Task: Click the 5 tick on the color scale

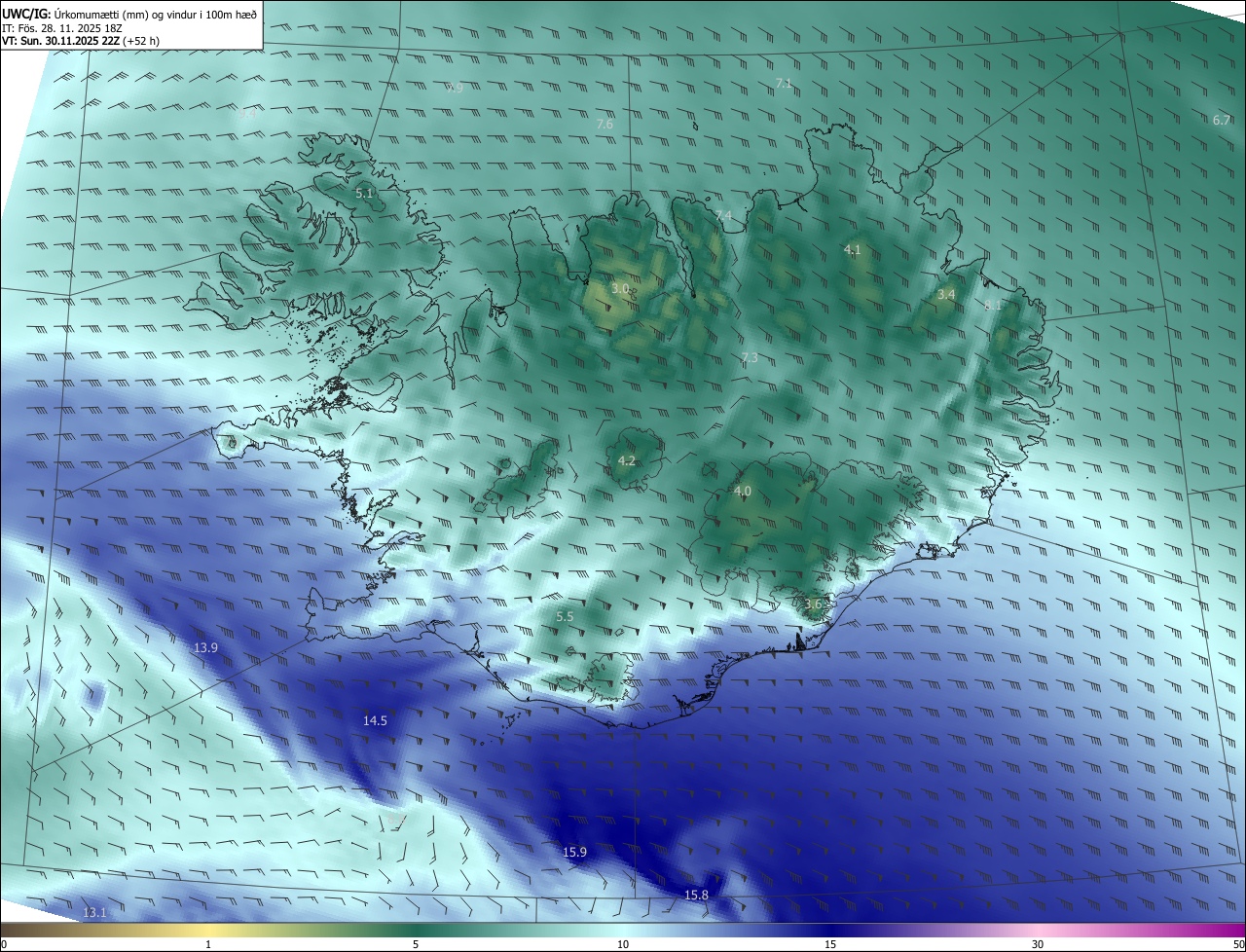Action: click(x=416, y=945)
